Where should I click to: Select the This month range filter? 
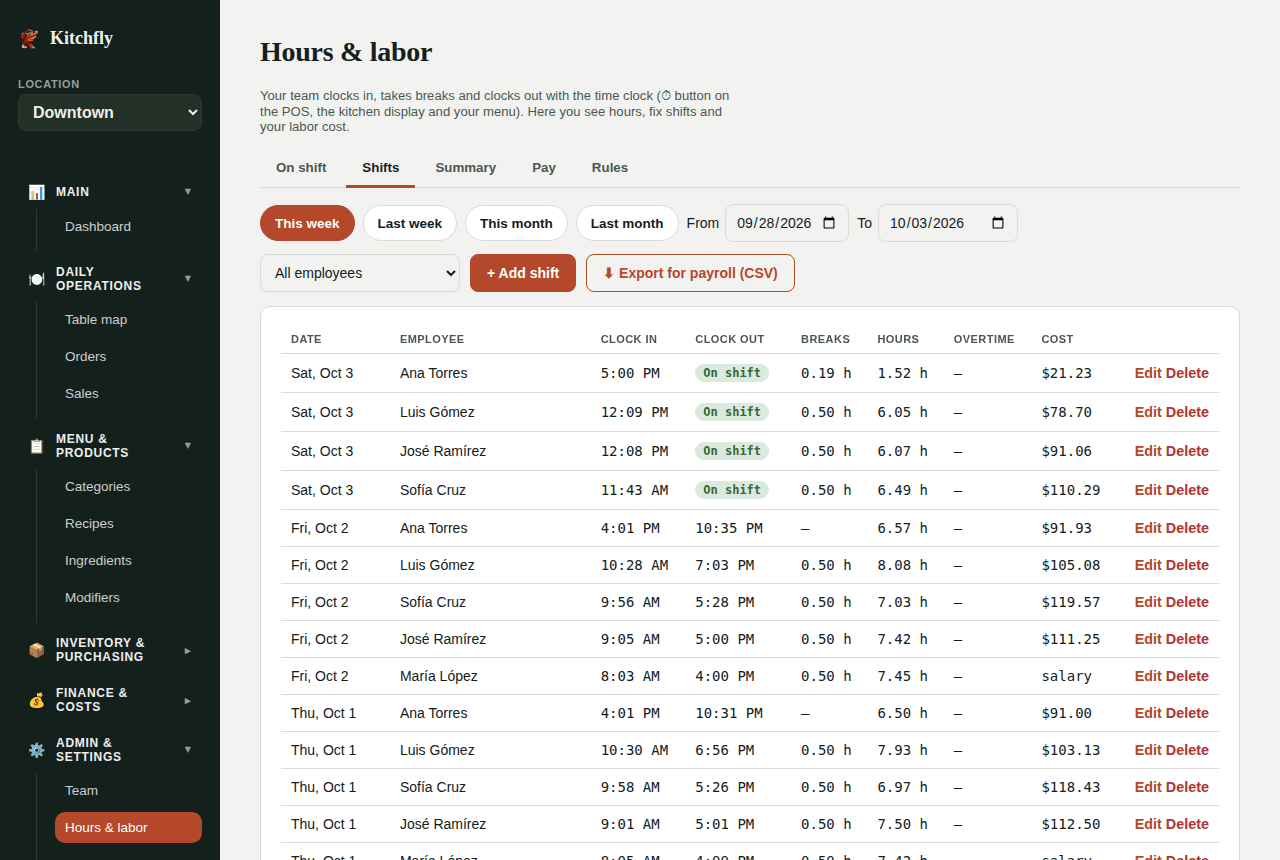click(516, 223)
